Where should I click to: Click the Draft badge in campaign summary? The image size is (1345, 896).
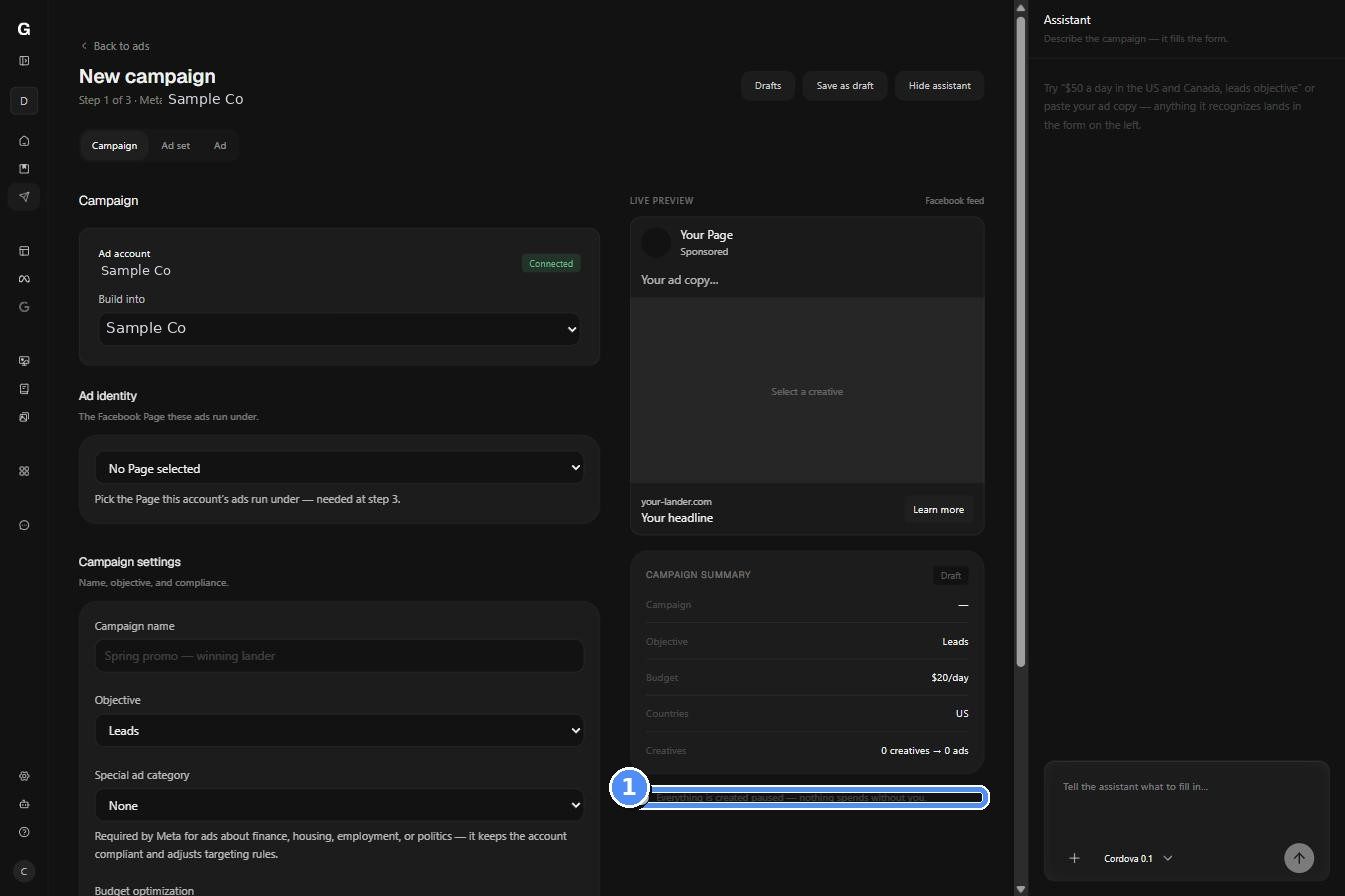pyautogui.click(x=951, y=576)
